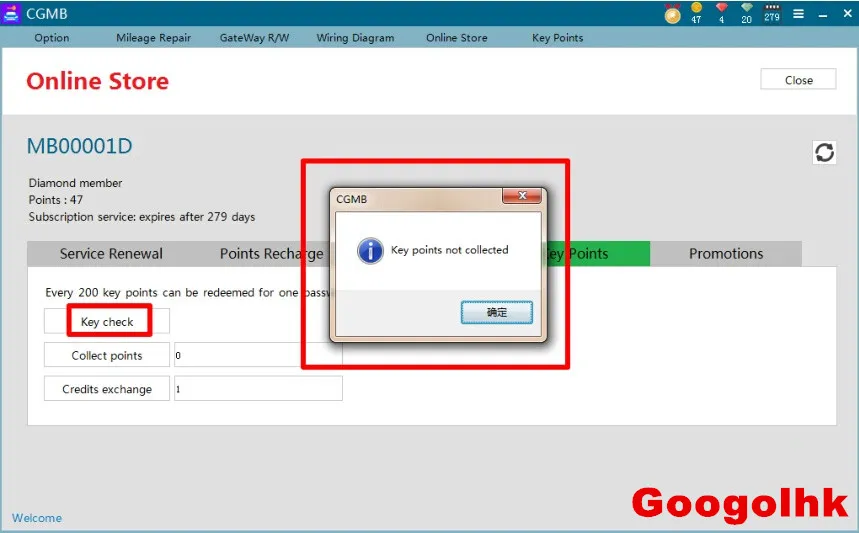
Task: Click the red gem icon showing 4
Action: [721, 13]
